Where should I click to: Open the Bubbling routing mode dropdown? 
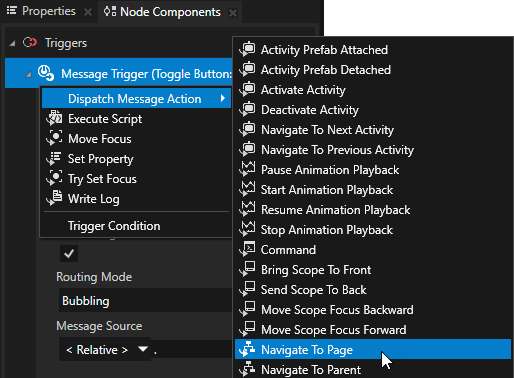tap(145, 301)
